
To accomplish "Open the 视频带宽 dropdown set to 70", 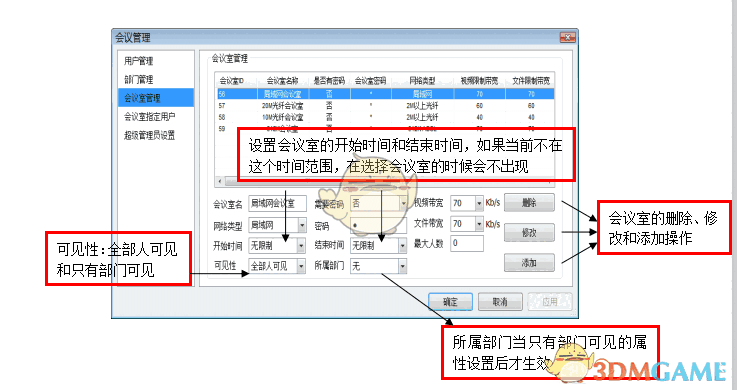I will tap(479, 203).
